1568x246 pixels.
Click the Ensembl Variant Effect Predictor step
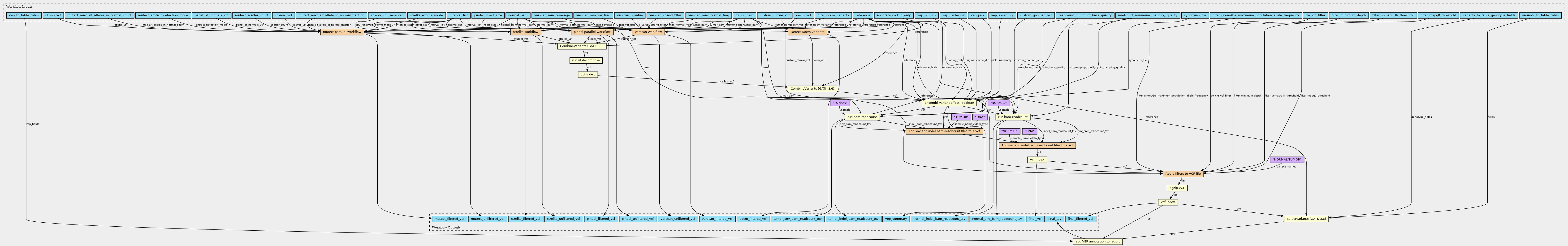[x=949, y=103]
